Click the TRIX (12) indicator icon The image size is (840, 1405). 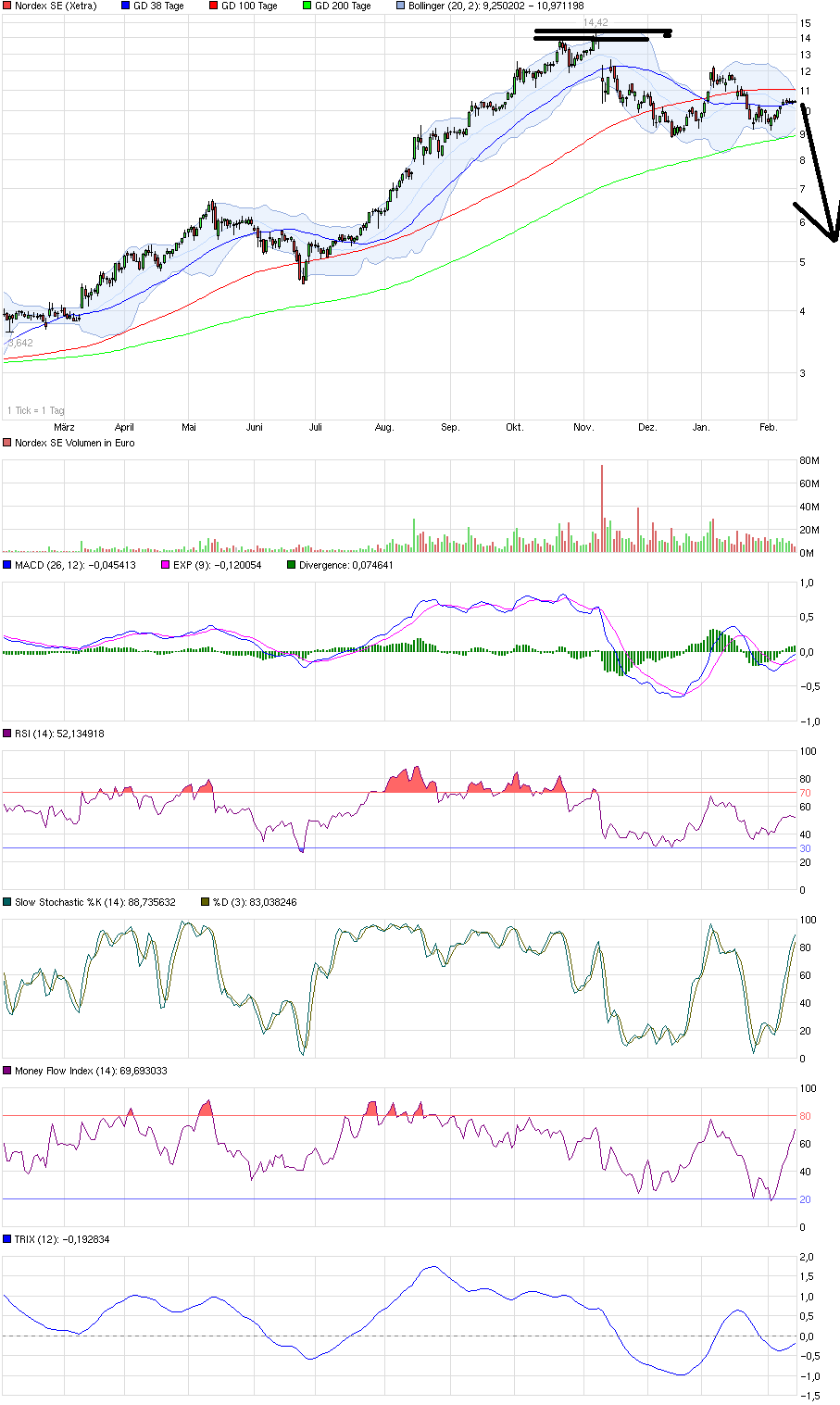(x=7, y=1237)
